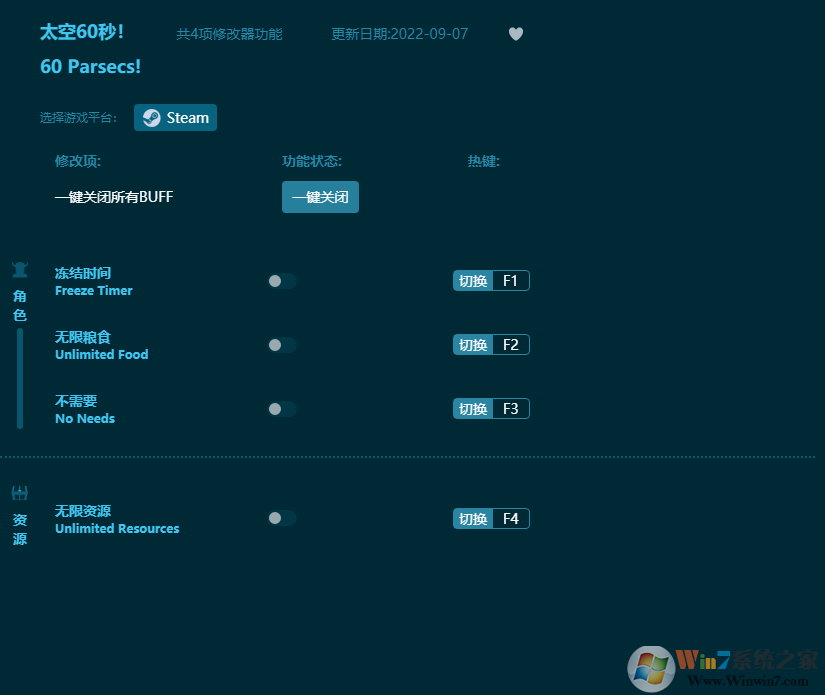Click the 切换 button for F1 hotkey
This screenshot has width=825, height=695.
pyautogui.click(x=473, y=281)
